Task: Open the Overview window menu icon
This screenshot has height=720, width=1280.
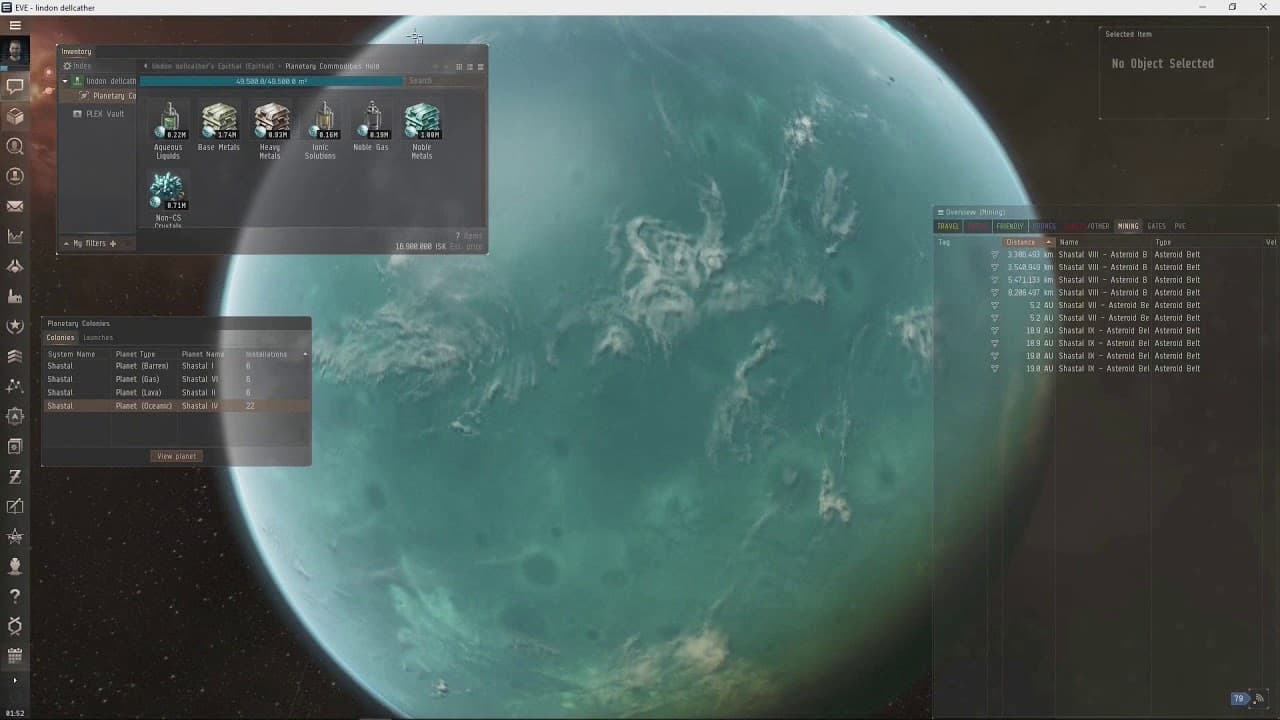Action: tap(940, 212)
